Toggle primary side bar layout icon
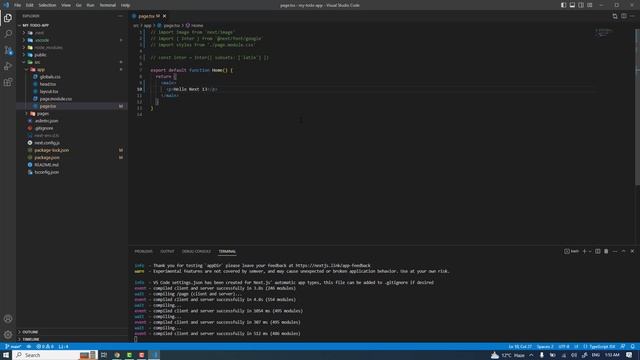Viewport: 640px width, 360px height. pos(563,5)
